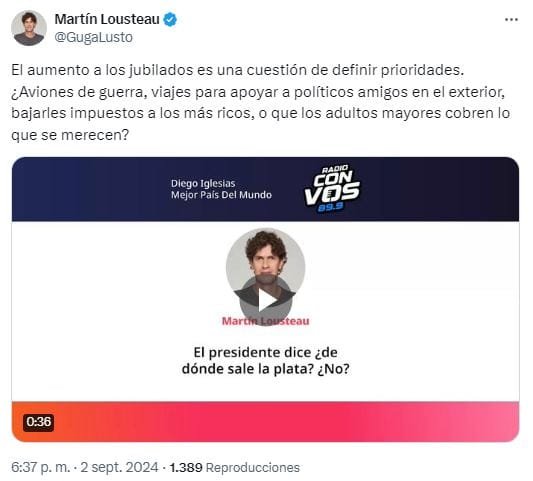Click the orange-pink gradient bar of video
Viewport: 533px width, 481px height.
pyautogui.click(x=265, y=422)
